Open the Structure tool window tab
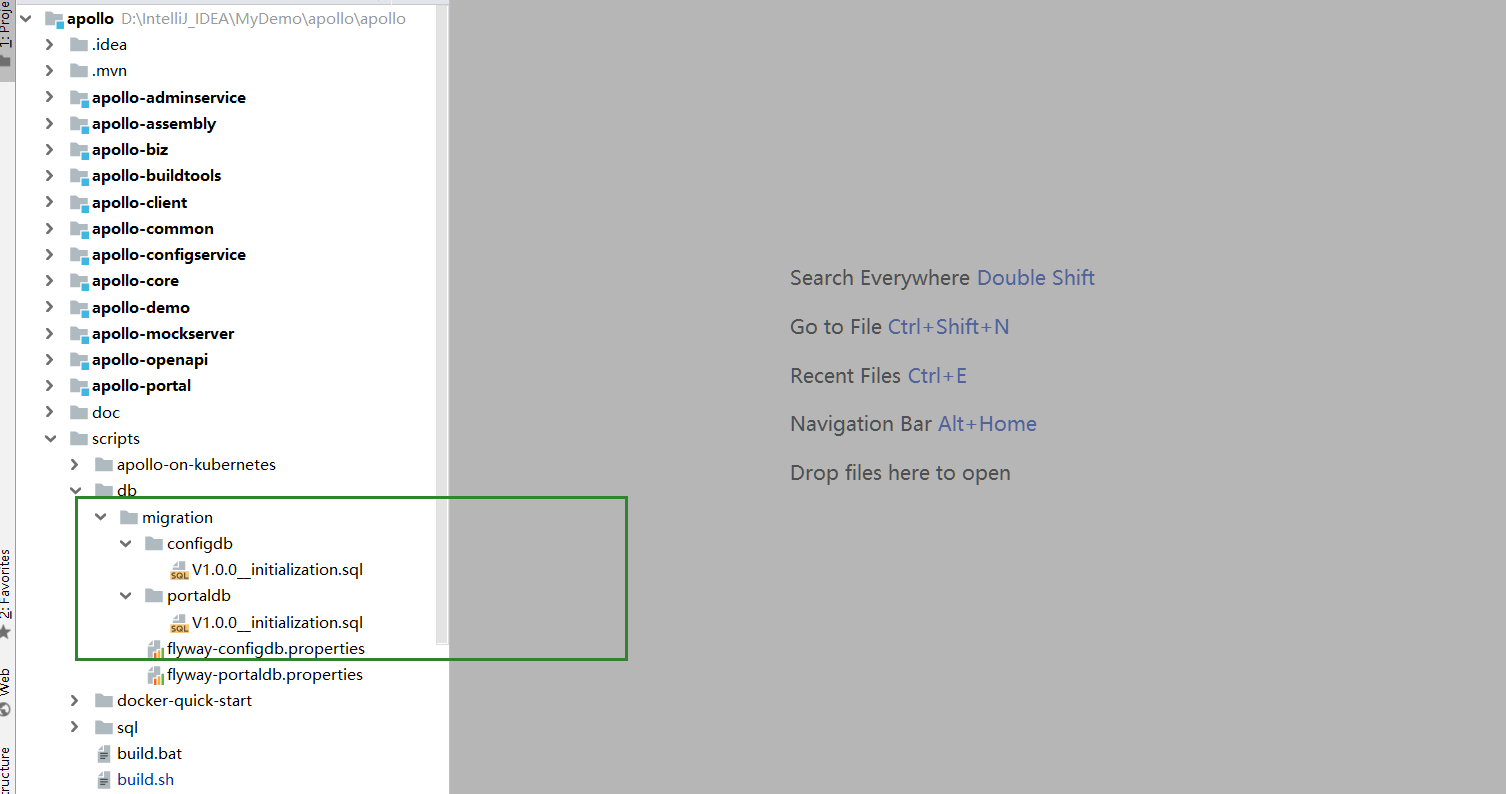This screenshot has width=1506, height=794. pos(6,768)
